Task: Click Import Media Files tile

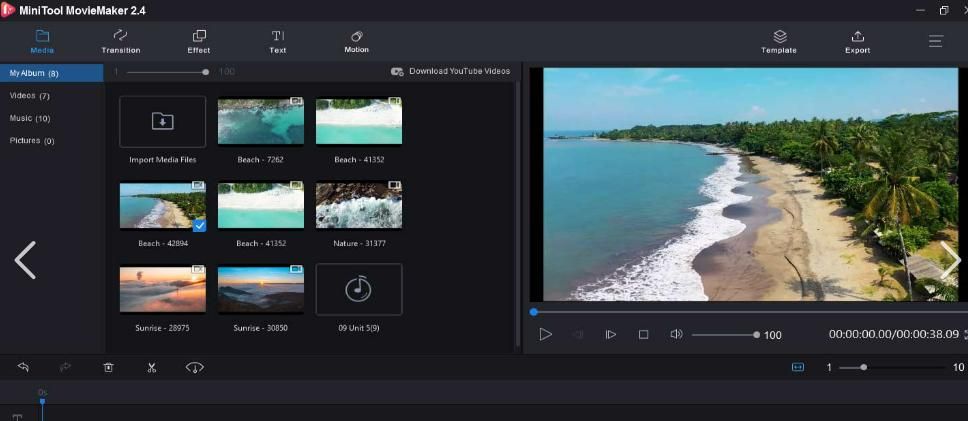Action: [162, 122]
